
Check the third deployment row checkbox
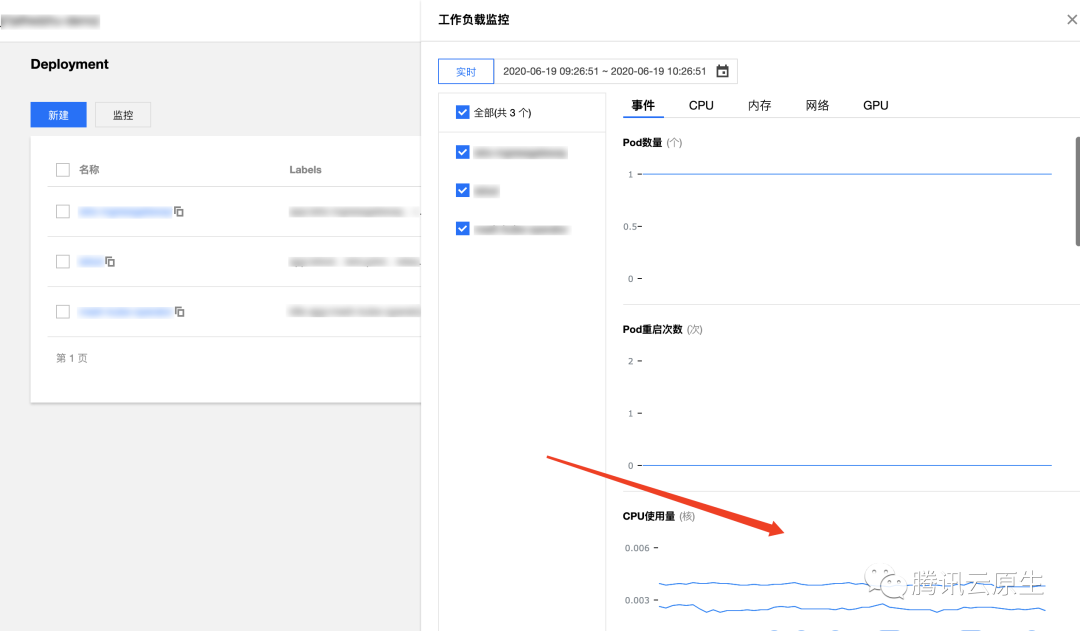[x=63, y=312]
